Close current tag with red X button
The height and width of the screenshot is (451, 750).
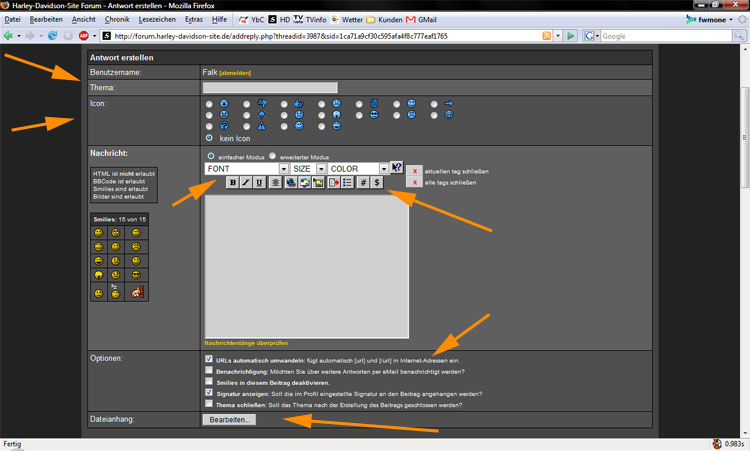(414, 171)
